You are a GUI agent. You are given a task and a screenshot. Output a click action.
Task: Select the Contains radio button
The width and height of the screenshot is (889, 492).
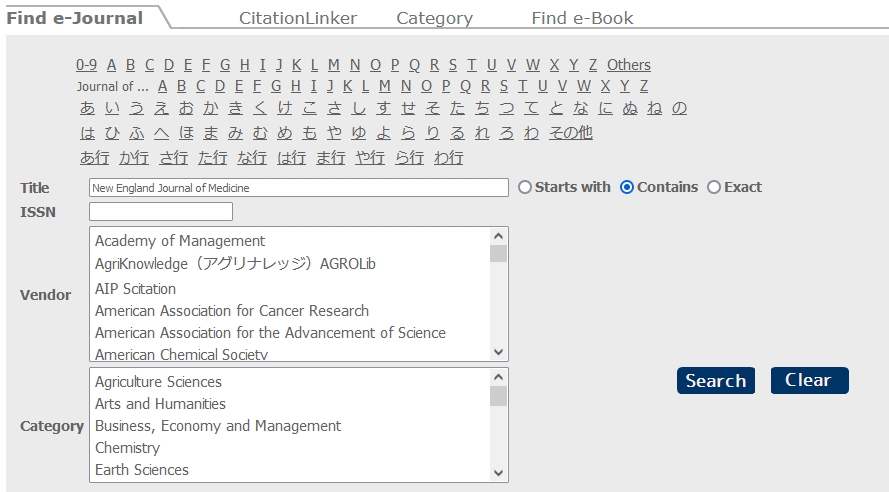coord(627,187)
